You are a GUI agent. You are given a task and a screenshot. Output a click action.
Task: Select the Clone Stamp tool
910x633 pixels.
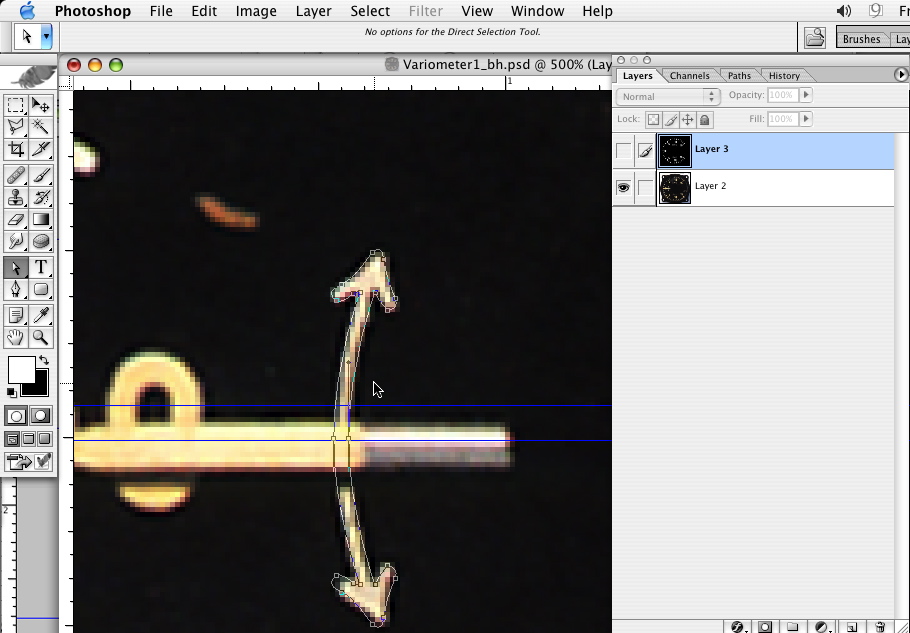tap(16, 197)
